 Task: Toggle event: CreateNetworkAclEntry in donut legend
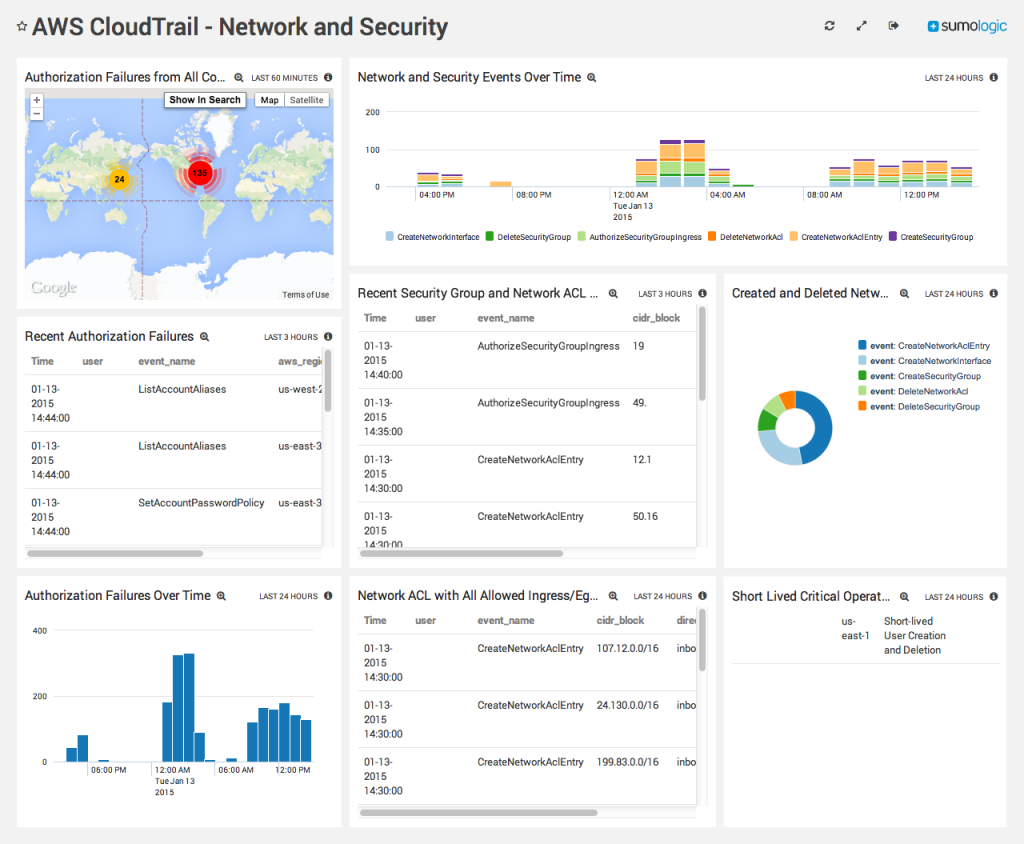tap(924, 346)
